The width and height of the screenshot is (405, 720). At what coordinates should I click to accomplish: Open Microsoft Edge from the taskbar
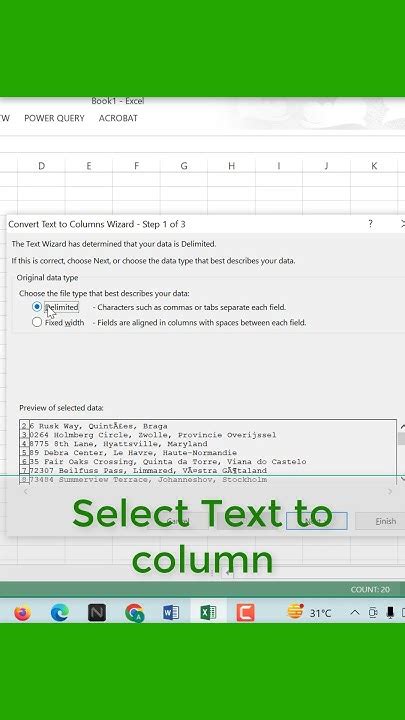(x=60, y=613)
